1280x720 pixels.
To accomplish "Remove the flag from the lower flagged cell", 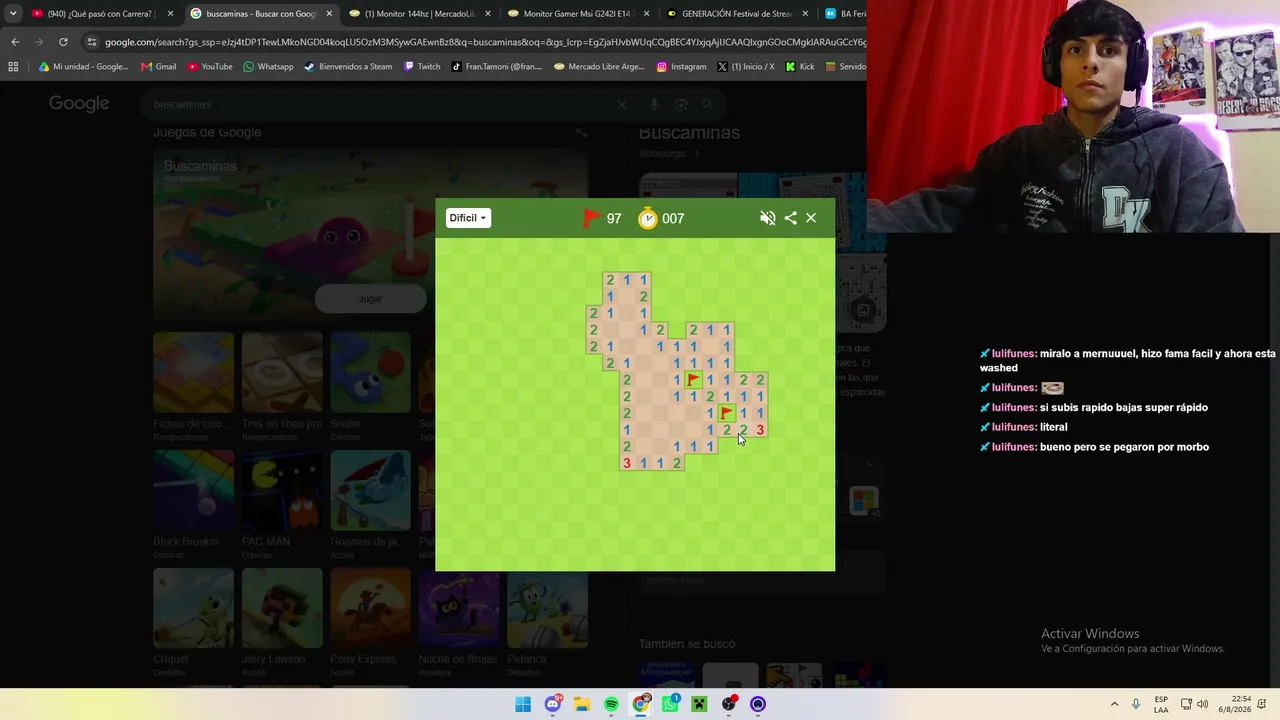I will [727, 413].
